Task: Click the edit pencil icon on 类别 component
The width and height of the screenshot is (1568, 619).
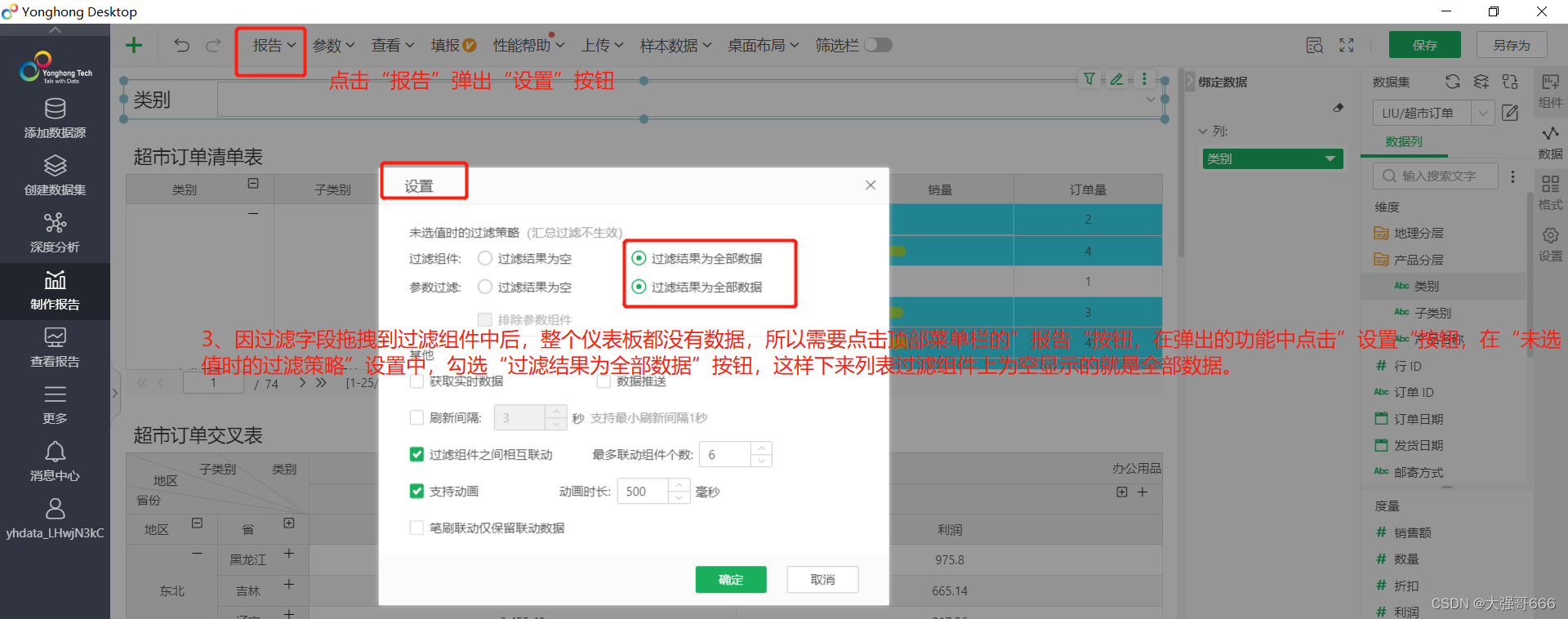Action: [x=1116, y=78]
